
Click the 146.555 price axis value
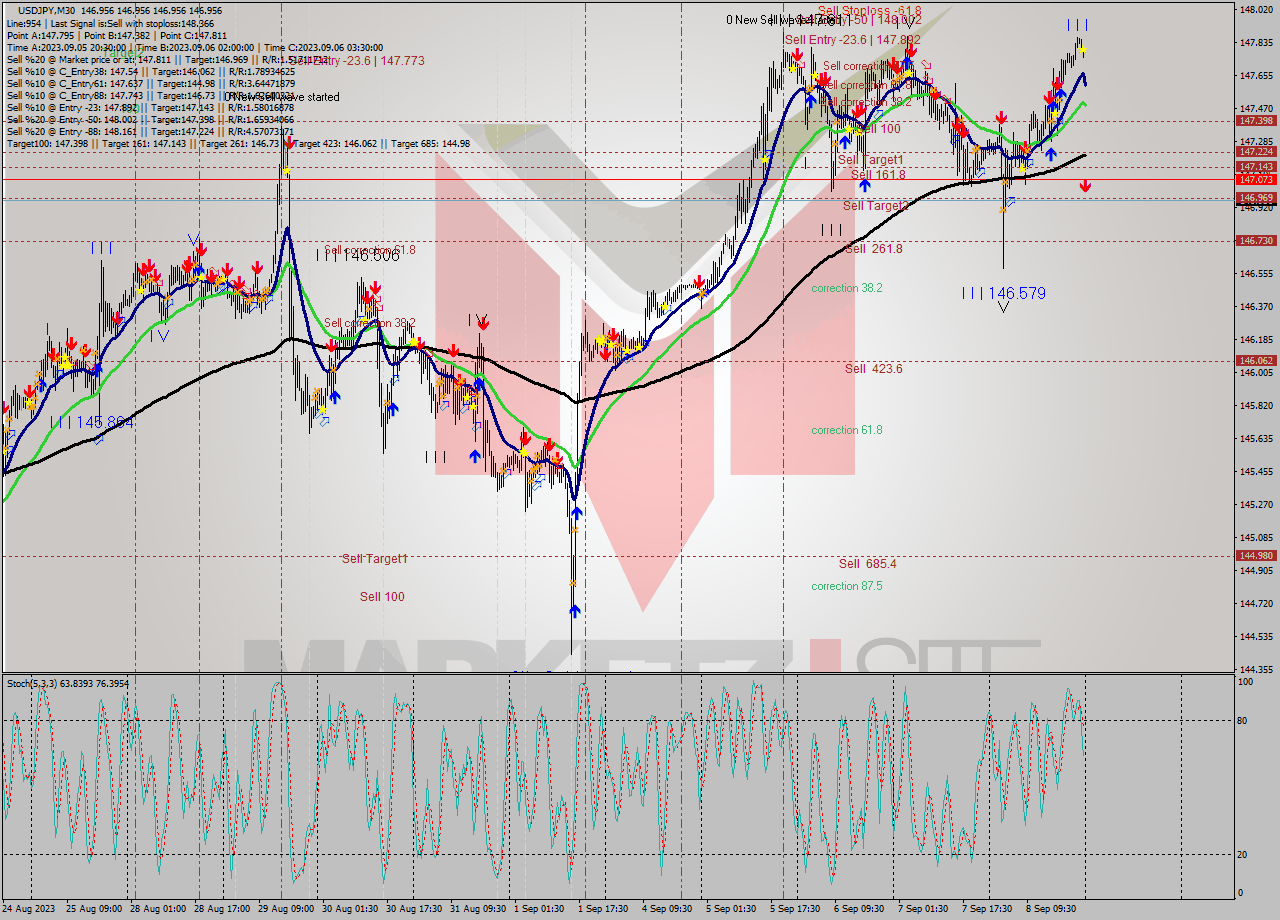click(x=1256, y=274)
